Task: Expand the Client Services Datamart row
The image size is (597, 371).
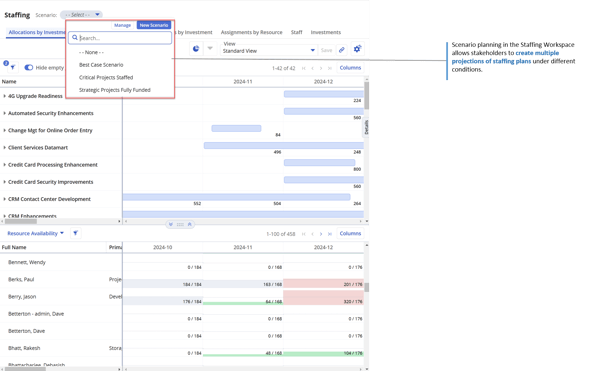Action: [4, 147]
